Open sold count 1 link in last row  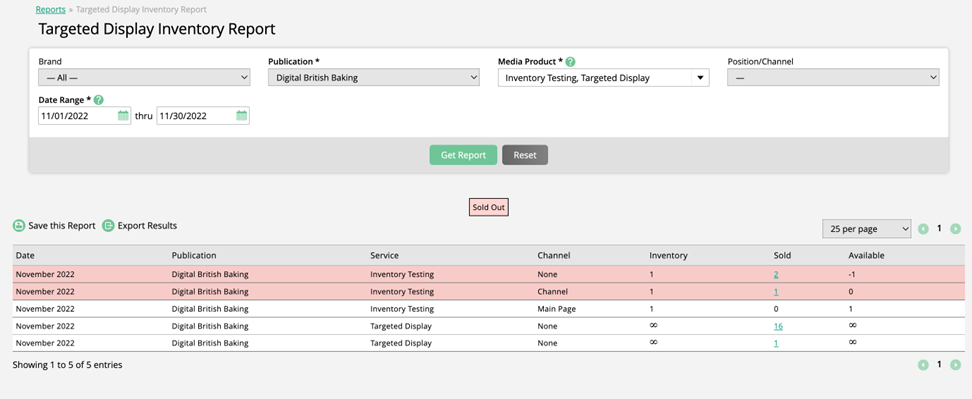[x=776, y=343]
